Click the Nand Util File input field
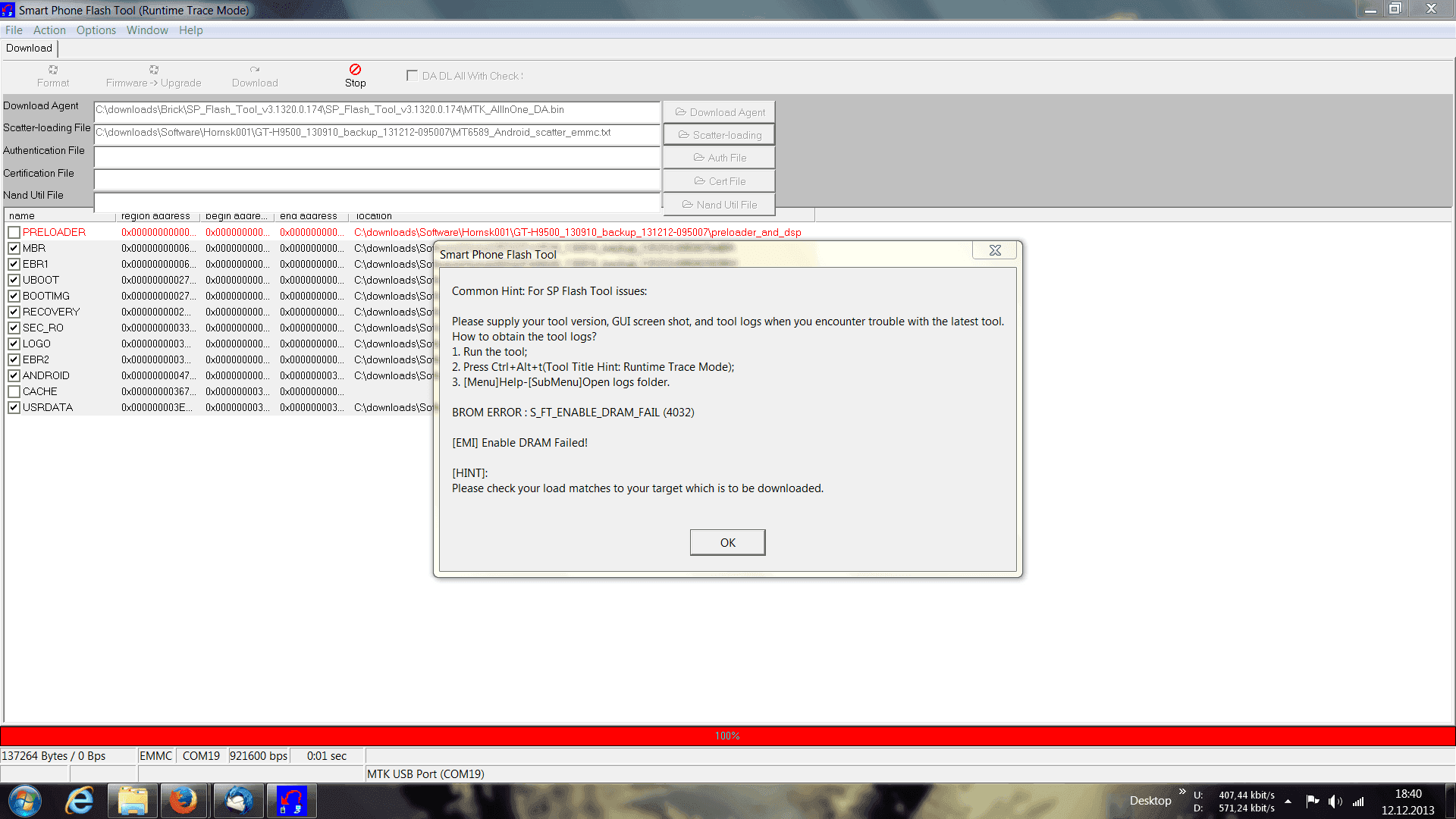The width and height of the screenshot is (1456, 819). (x=377, y=202)
